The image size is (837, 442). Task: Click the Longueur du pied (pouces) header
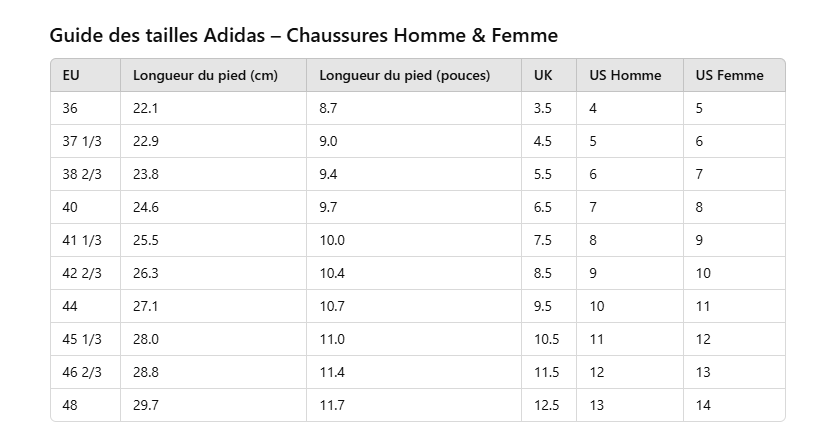point(404,75)
